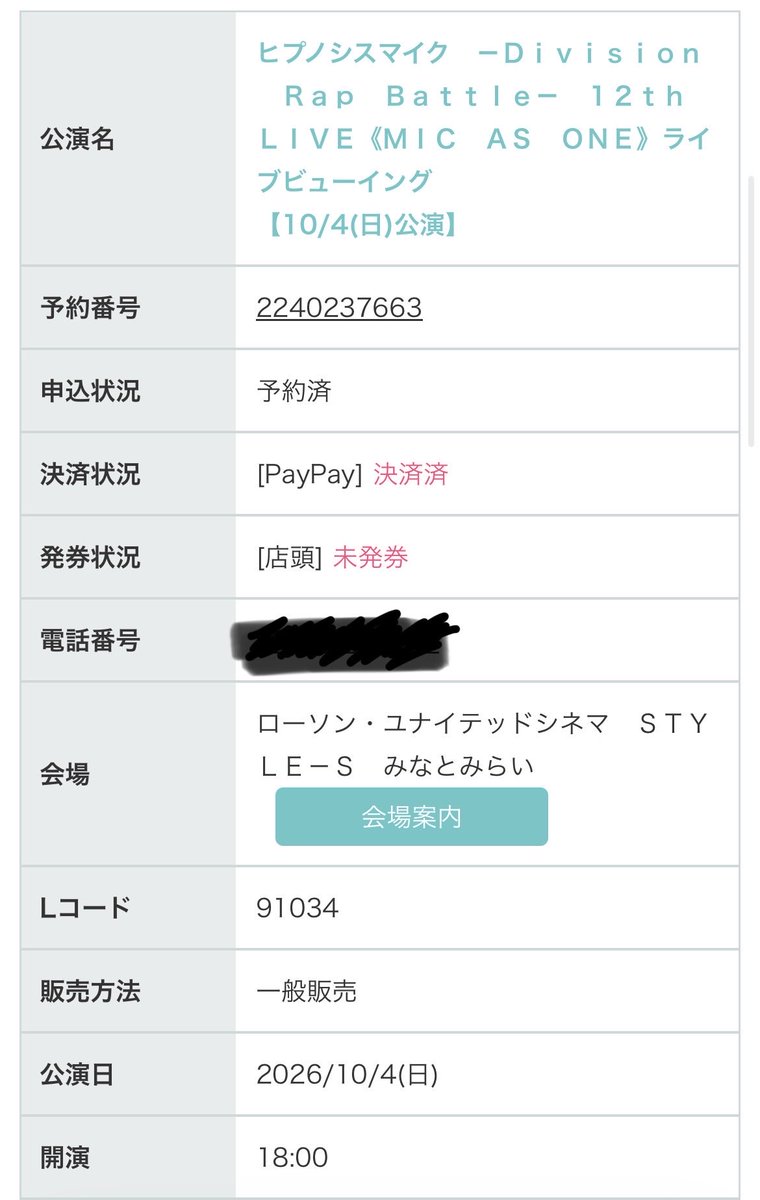Click the [PayPay] payment method text
760x1200 pixels.
tap(309, 474)
